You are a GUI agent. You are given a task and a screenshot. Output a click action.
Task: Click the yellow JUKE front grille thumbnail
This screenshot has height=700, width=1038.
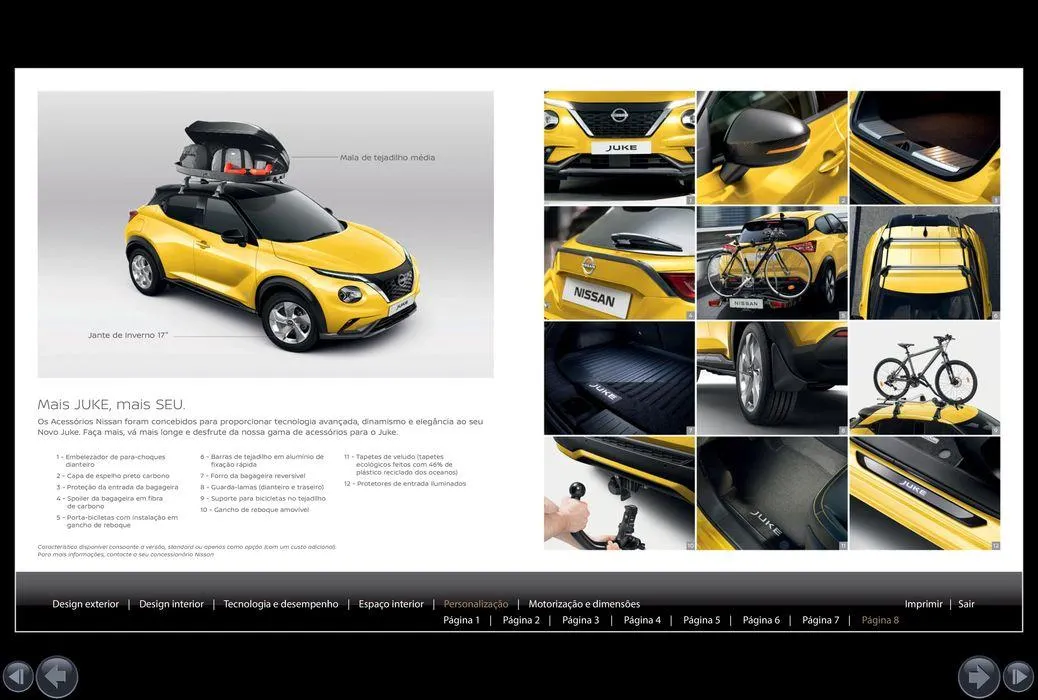coord(618,145)
